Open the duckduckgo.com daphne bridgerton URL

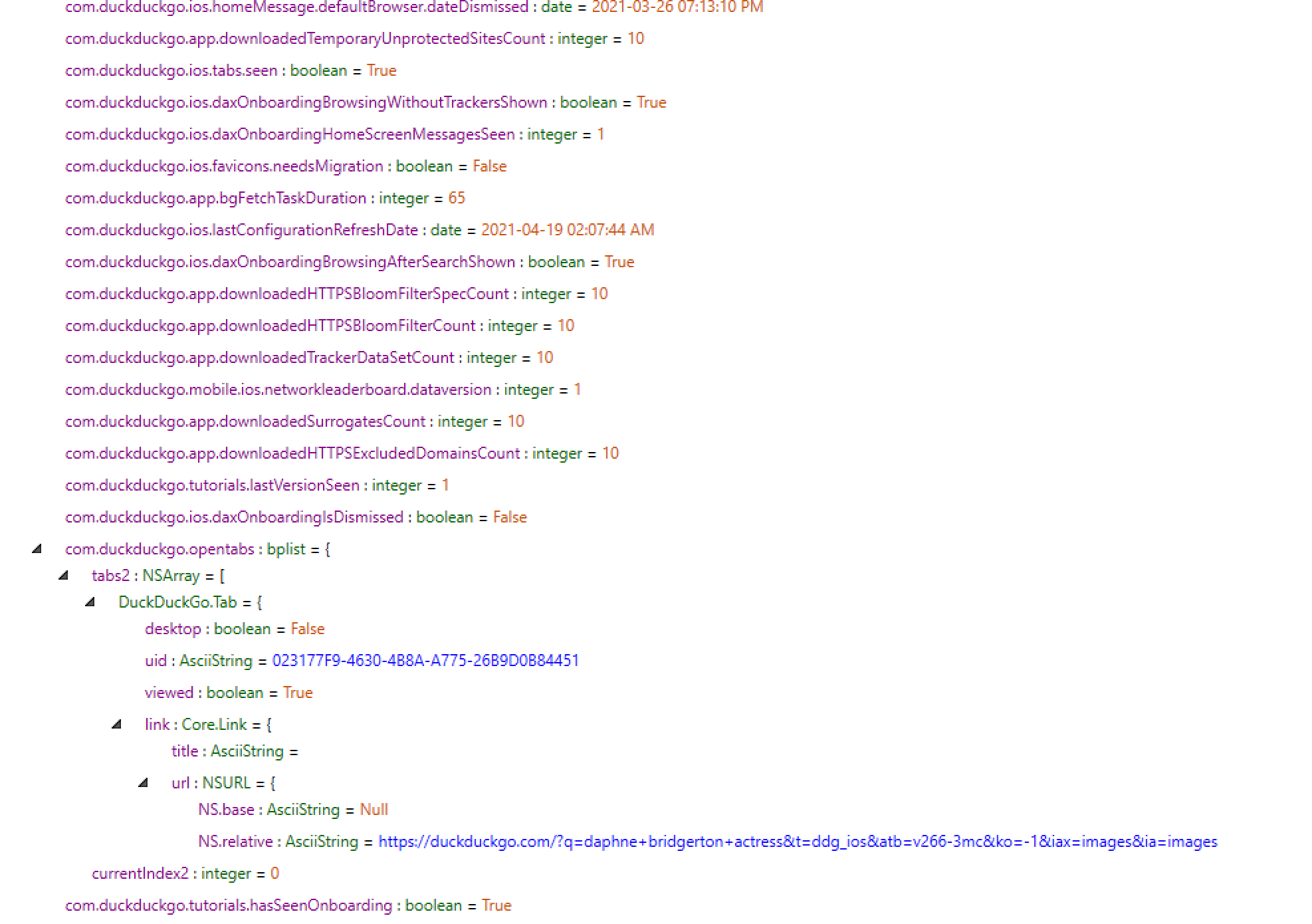(798, 842)
